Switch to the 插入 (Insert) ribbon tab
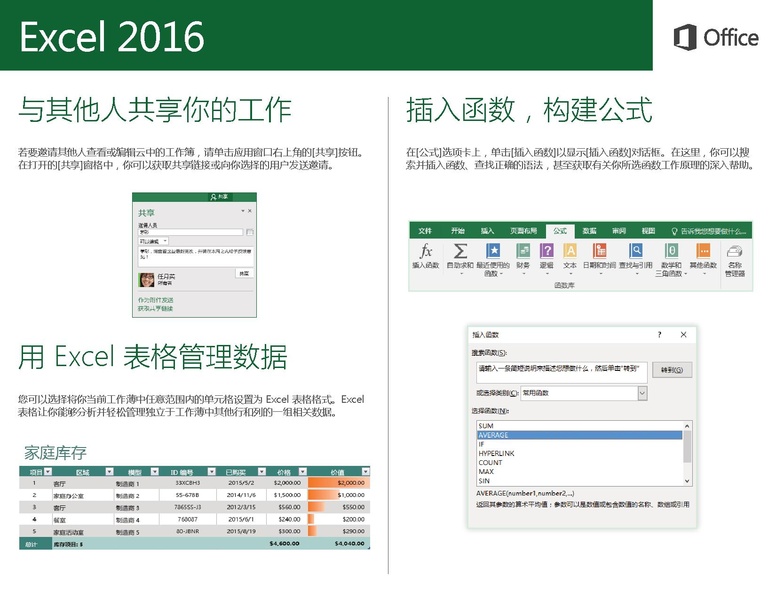This screenshot has height=600, width=776. click(487, 231)
